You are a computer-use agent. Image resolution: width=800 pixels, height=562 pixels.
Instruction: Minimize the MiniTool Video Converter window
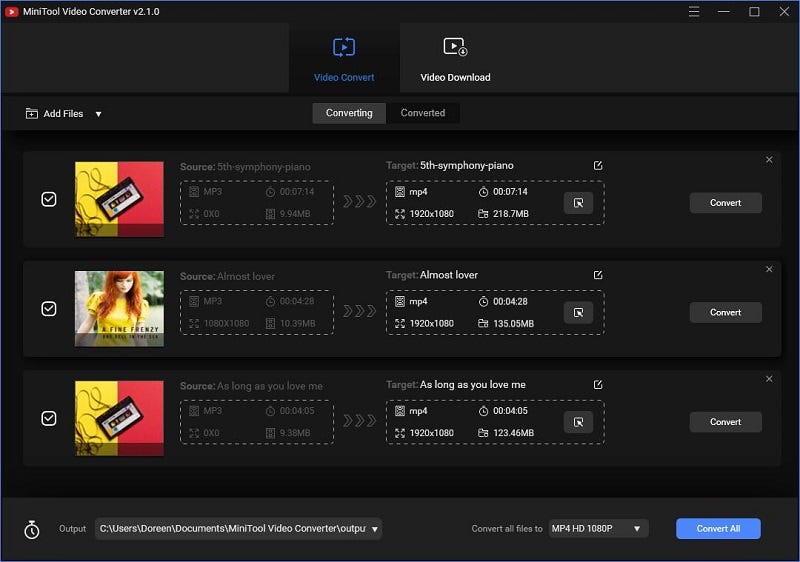pos(723,11)
